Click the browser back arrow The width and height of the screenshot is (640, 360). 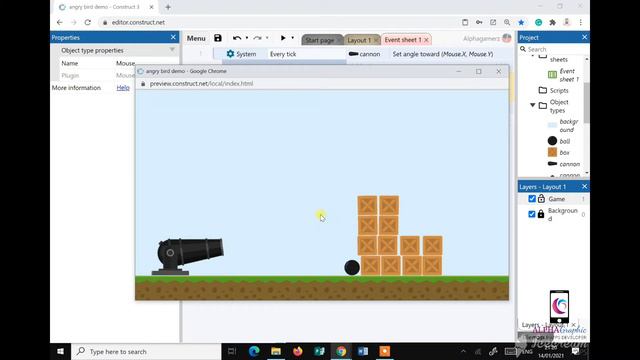pyautogui.click(x=60, y=22)
